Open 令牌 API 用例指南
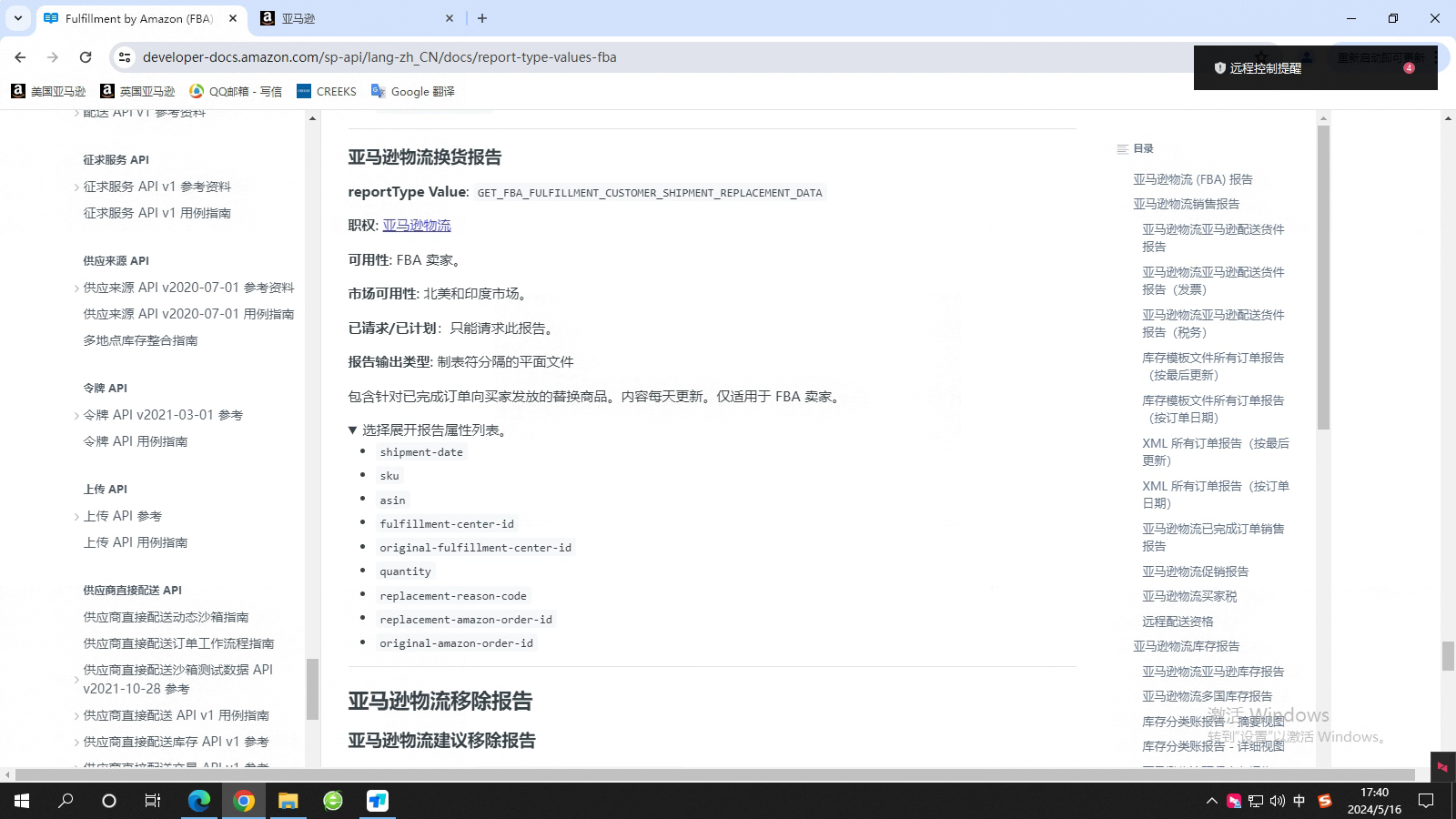 136,440
